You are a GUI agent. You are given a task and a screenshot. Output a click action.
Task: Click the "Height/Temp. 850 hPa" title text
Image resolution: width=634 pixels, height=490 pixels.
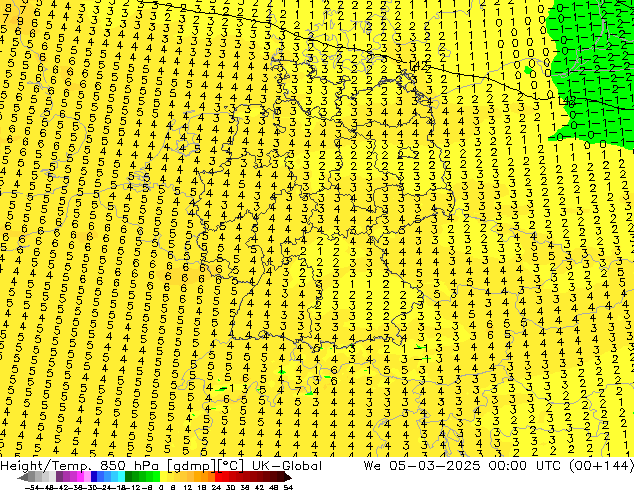pyautogui.click(x=81, y=465)
